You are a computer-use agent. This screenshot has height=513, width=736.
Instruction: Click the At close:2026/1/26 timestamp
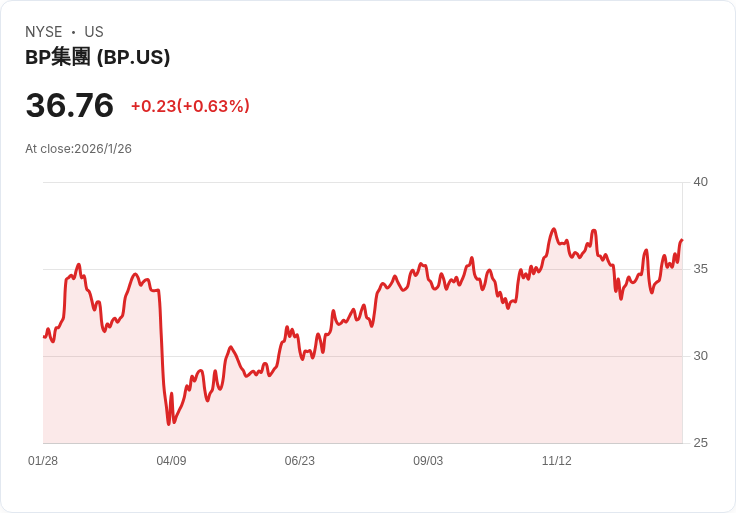[x=78, y=149]
